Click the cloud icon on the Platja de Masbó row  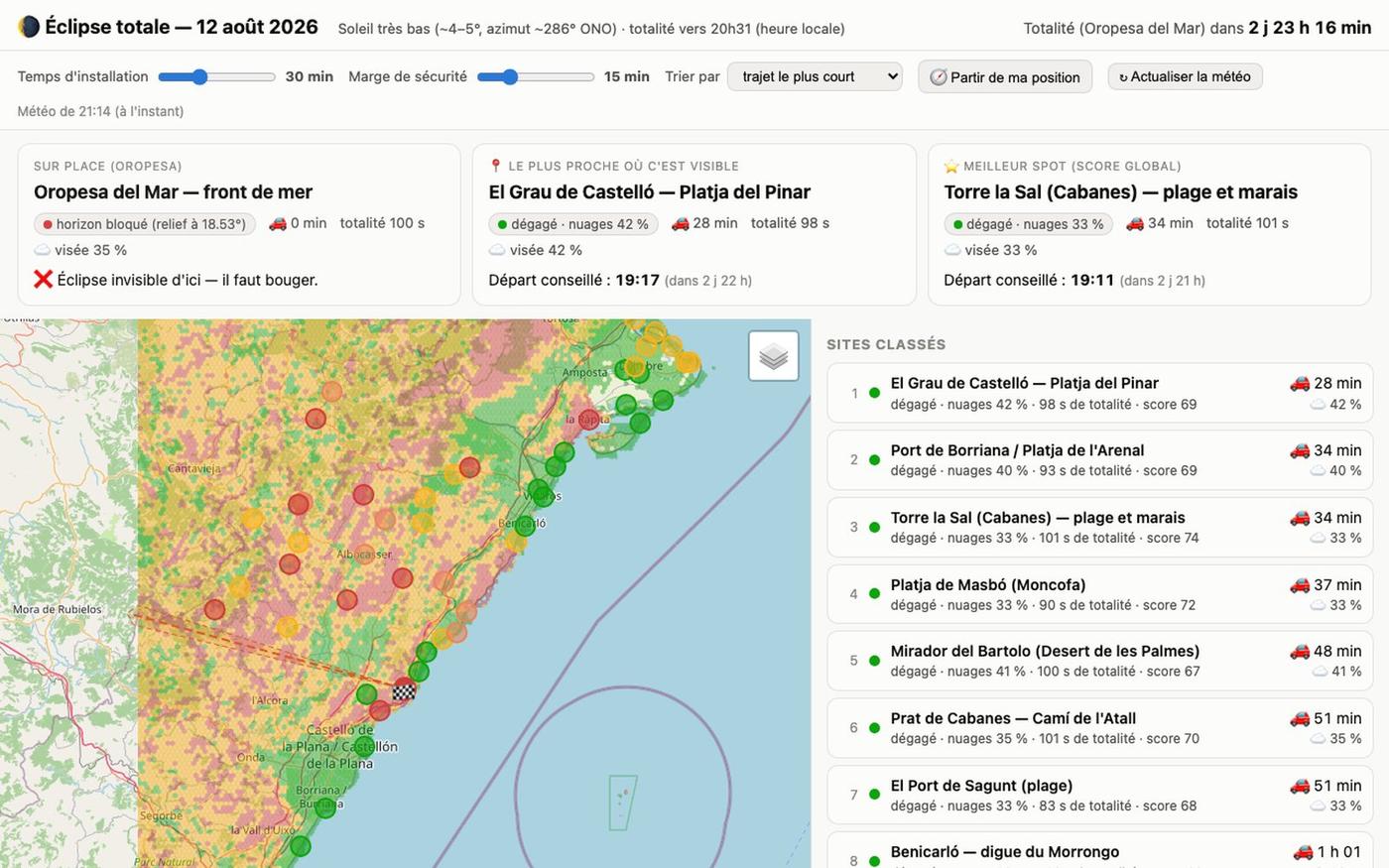(1319, 605)
